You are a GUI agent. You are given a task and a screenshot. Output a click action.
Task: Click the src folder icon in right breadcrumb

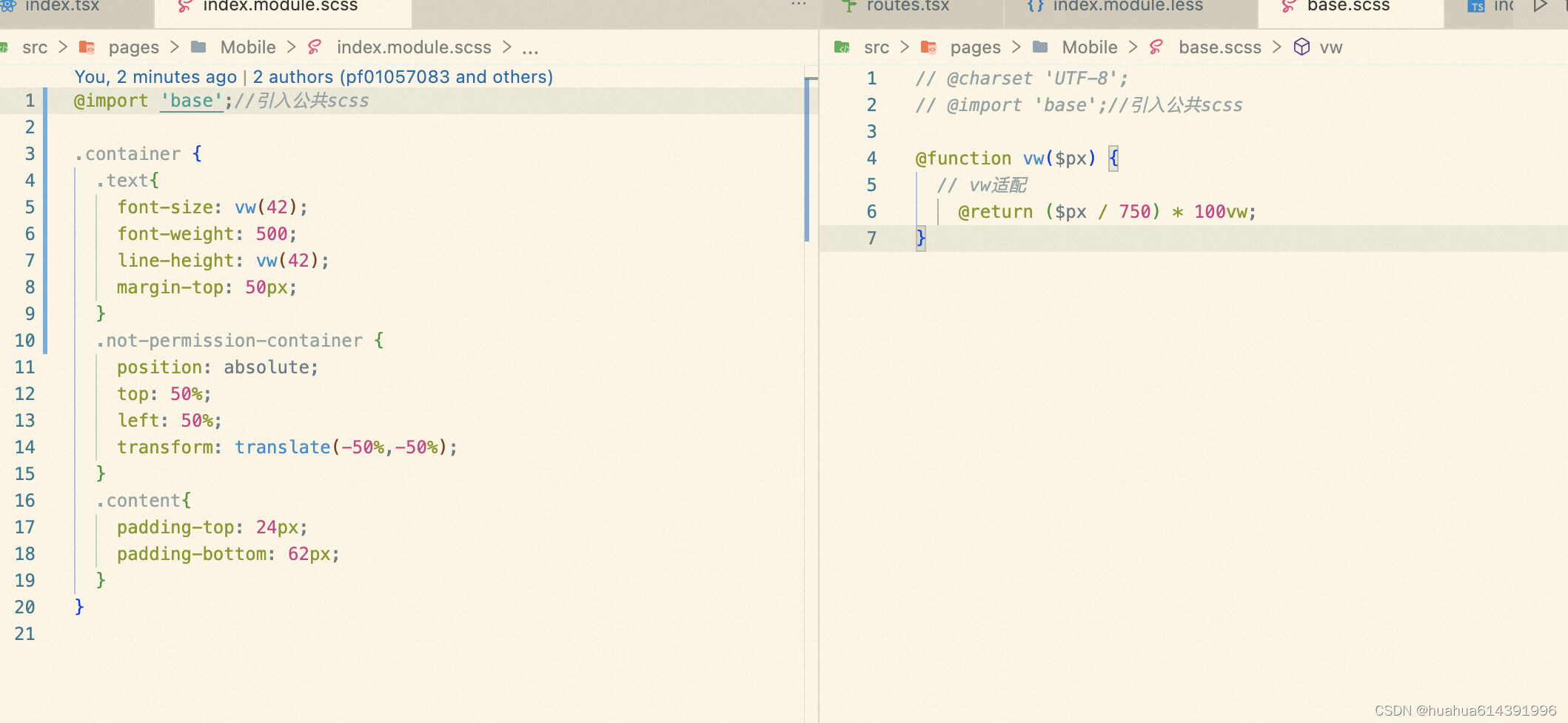[842, 47]
